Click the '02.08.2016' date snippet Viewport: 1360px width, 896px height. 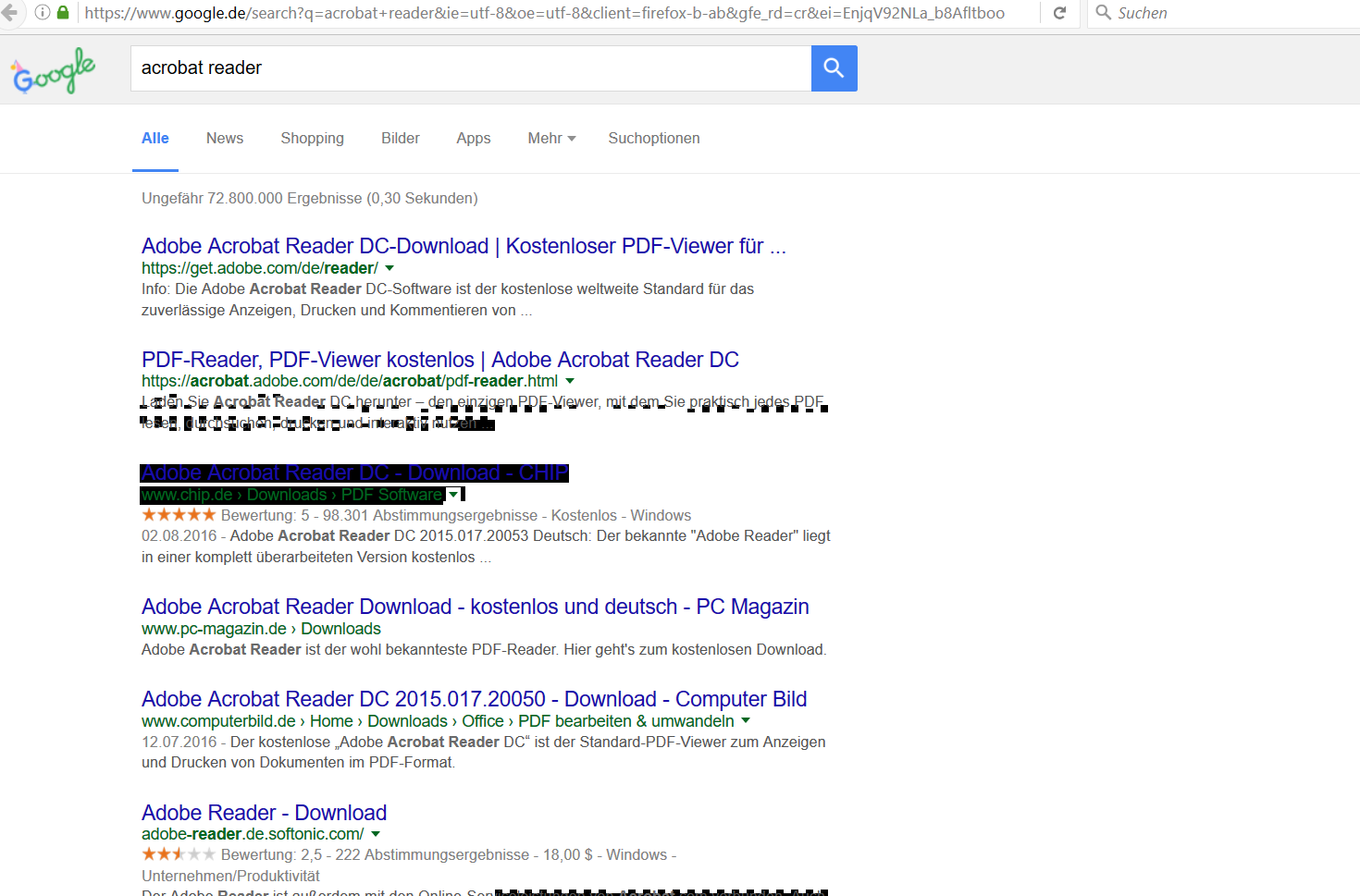click(x=179, y=536)
